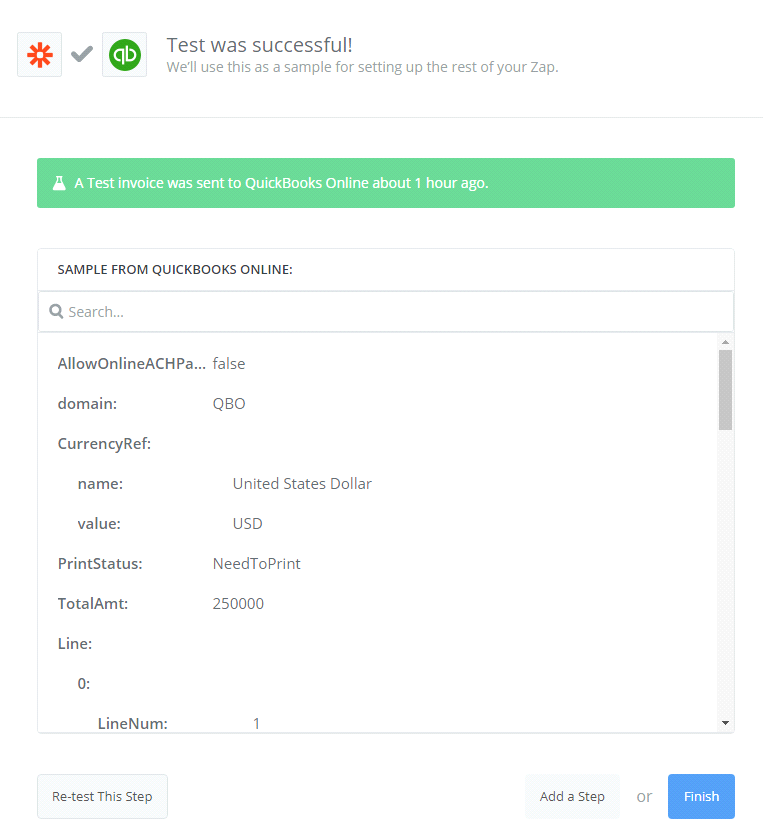Image resolution: width=763 pixels, height=828 pixels.
Task: Click the blue Finish button
Action: [701, 797]
